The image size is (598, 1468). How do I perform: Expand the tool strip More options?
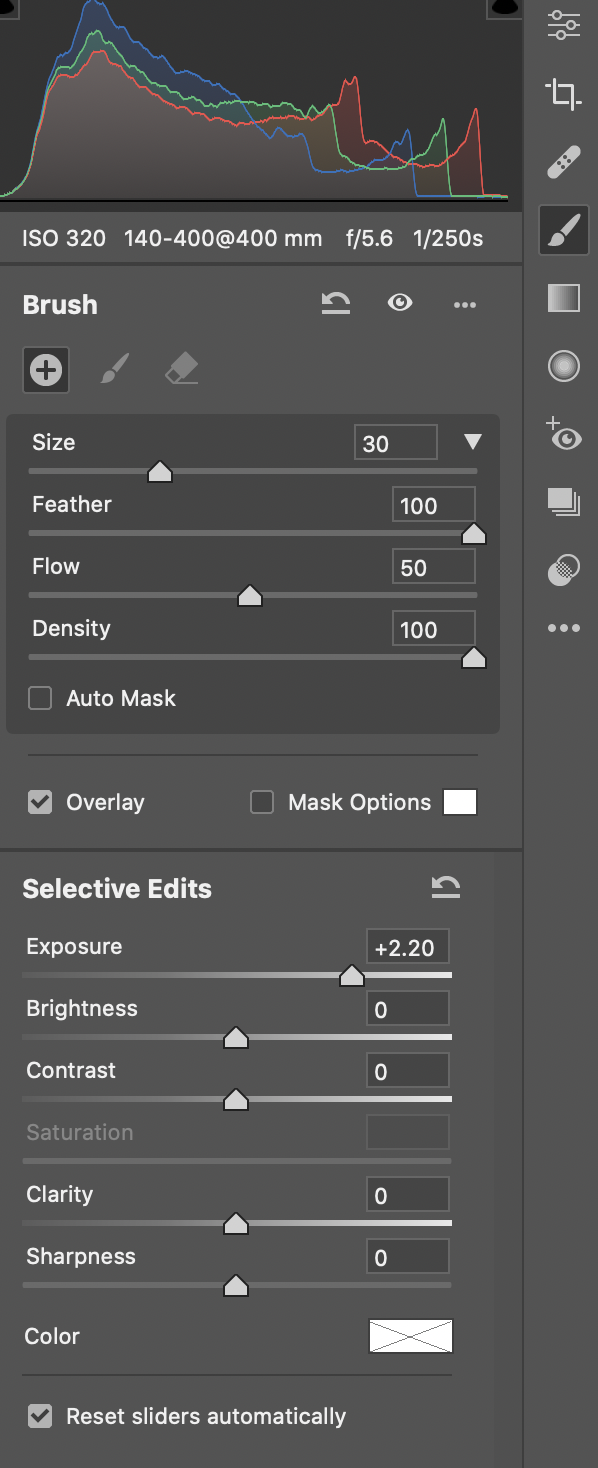[563, 628]
